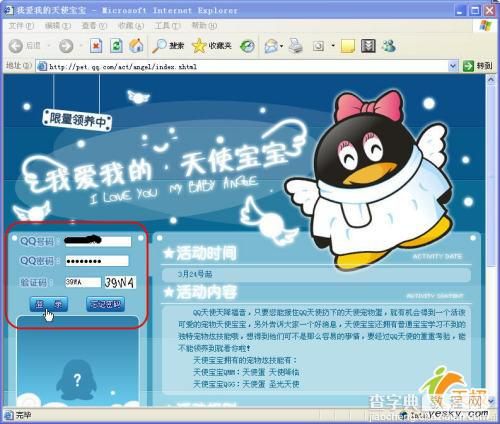Expand the Edit icon dropdown arrow
500x424 pixels.
point(333,45)
